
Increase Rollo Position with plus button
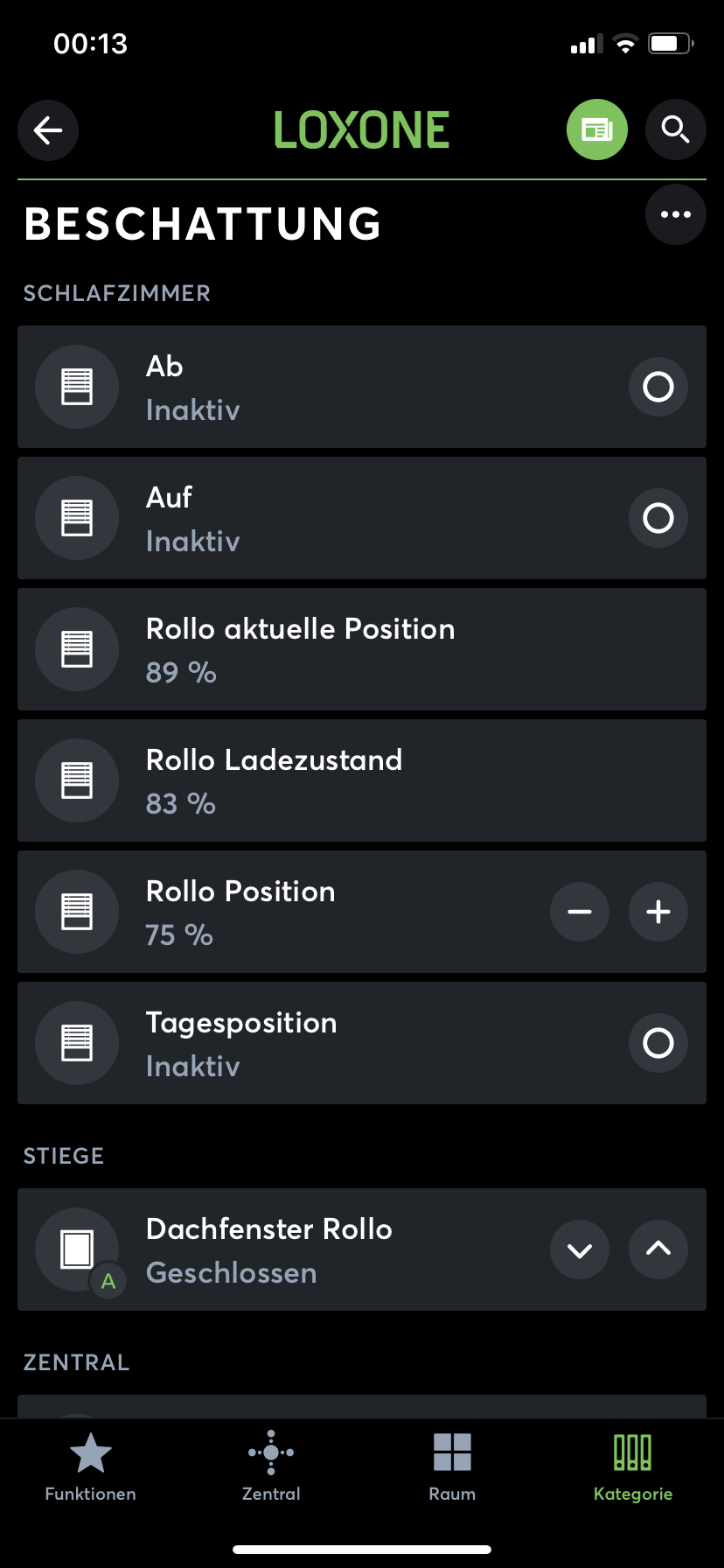tap(658, 912)
